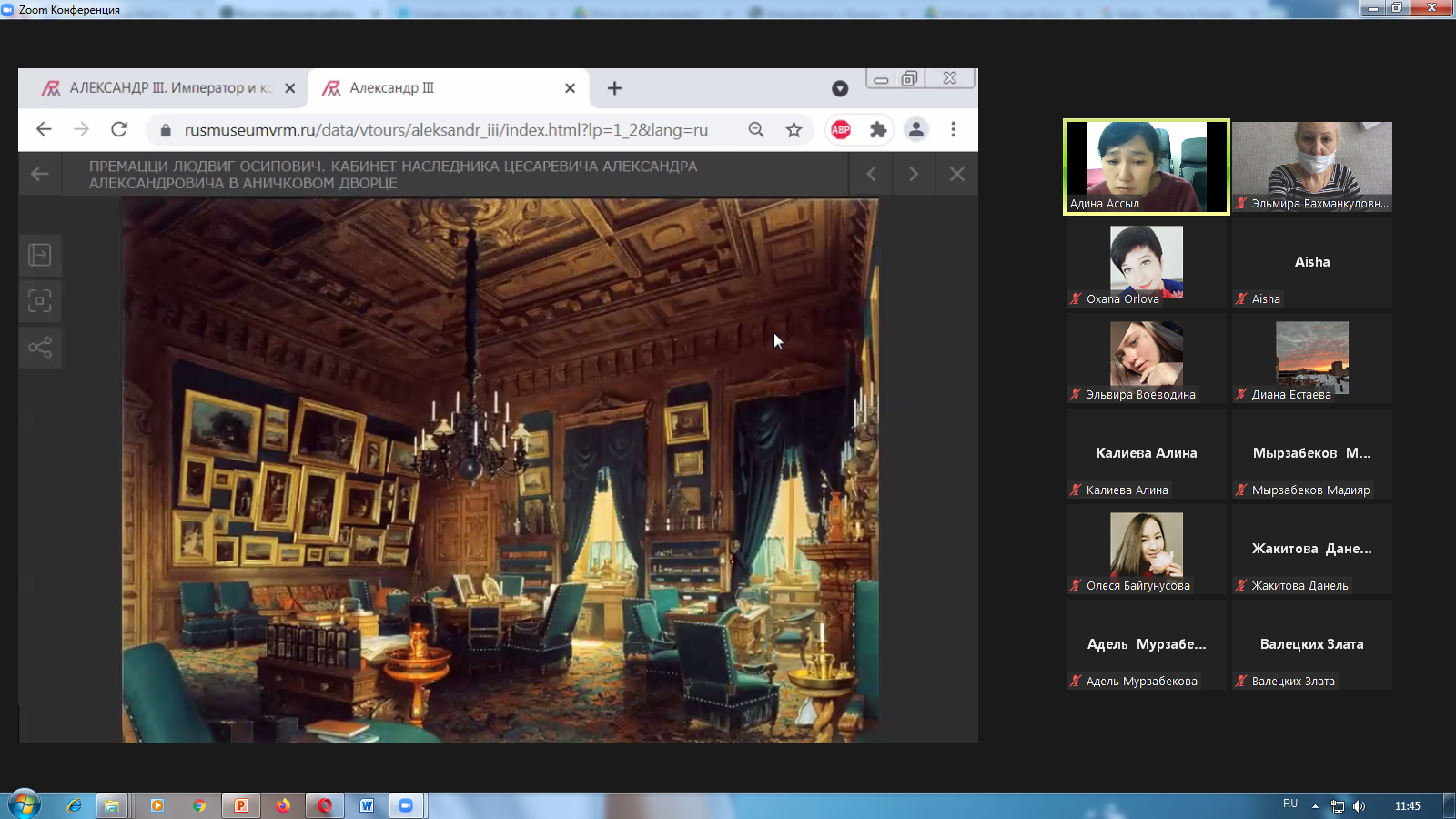The height and width of the screenshot is (819, 1456).
Task: Click the zoom magnifier icon in address bar
Action: click(756, 129)
